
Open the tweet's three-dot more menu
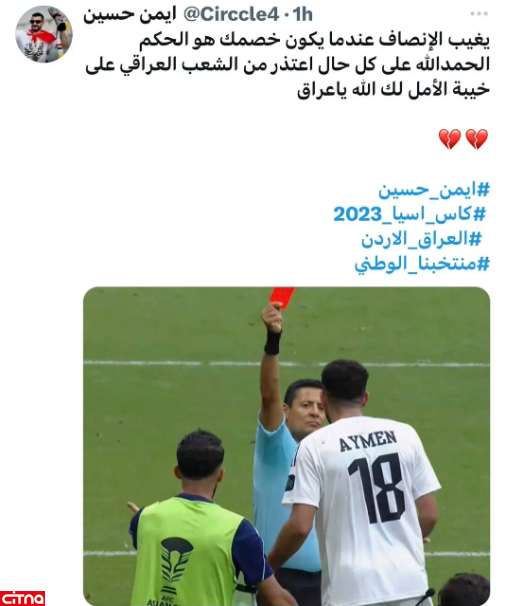point(479,14)
